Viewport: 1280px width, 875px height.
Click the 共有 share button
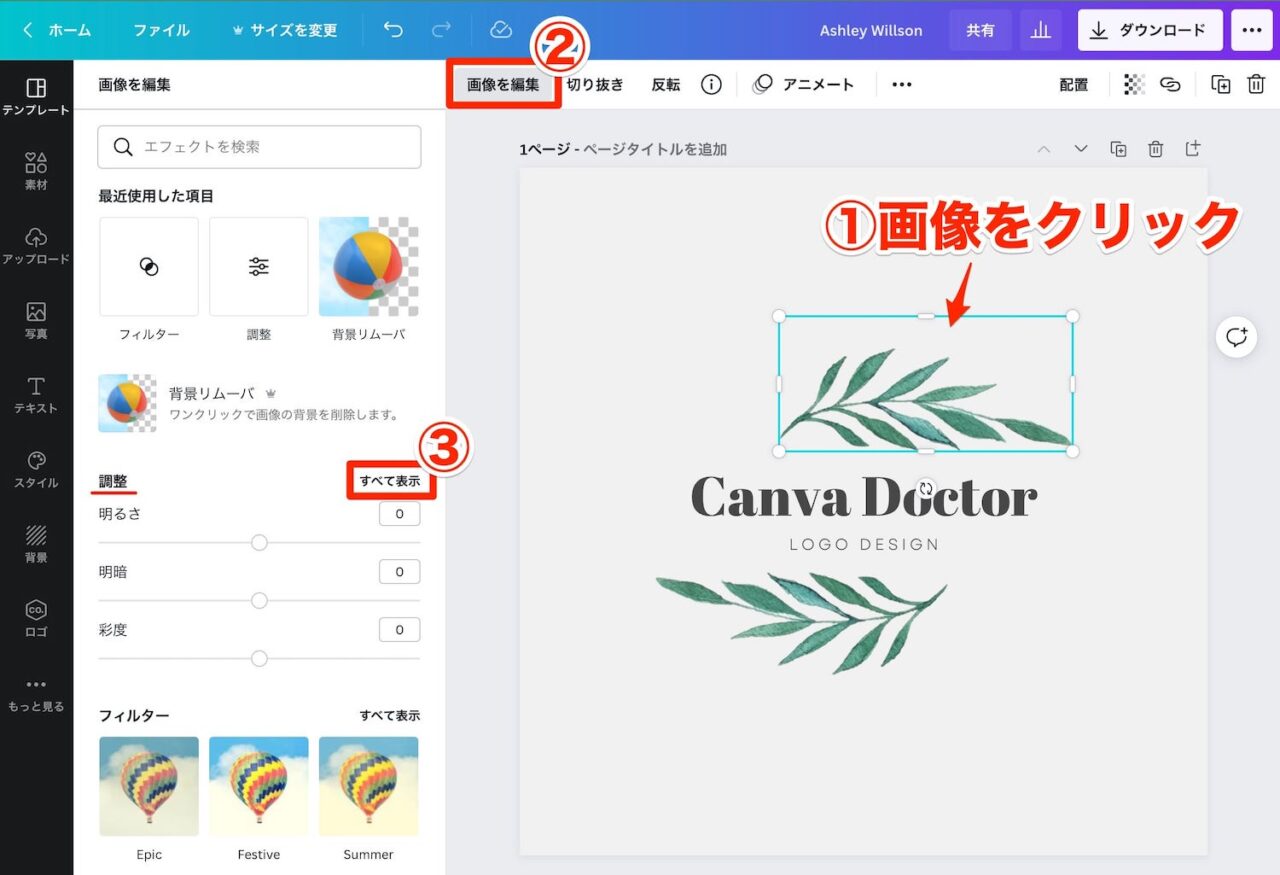point(980,30)
